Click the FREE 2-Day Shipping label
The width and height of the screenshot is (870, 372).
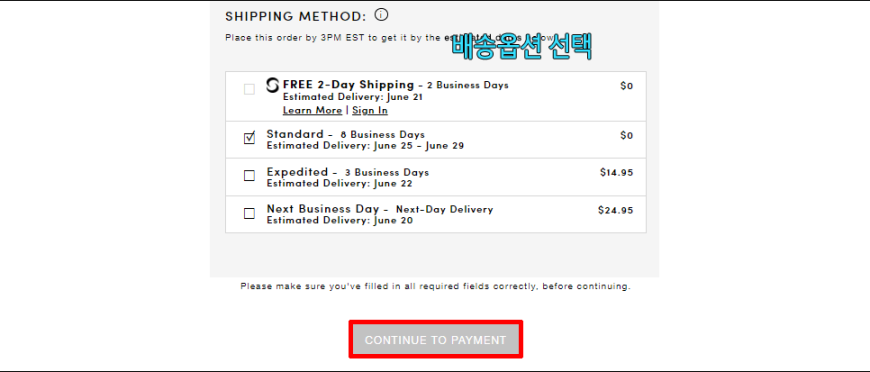click(348, 85)
